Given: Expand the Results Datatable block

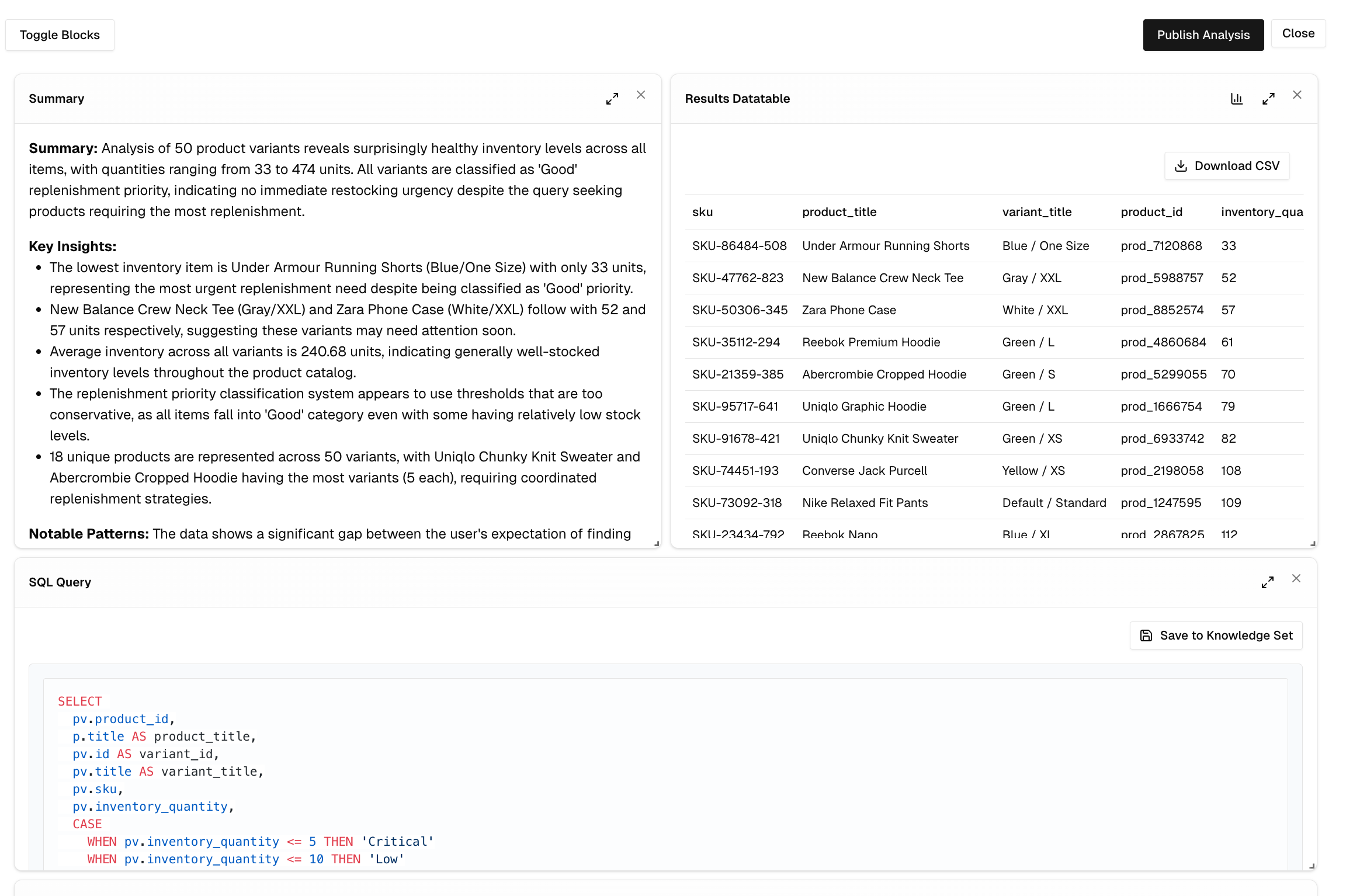Looking at the screenshot, I should coord(1268,99).
